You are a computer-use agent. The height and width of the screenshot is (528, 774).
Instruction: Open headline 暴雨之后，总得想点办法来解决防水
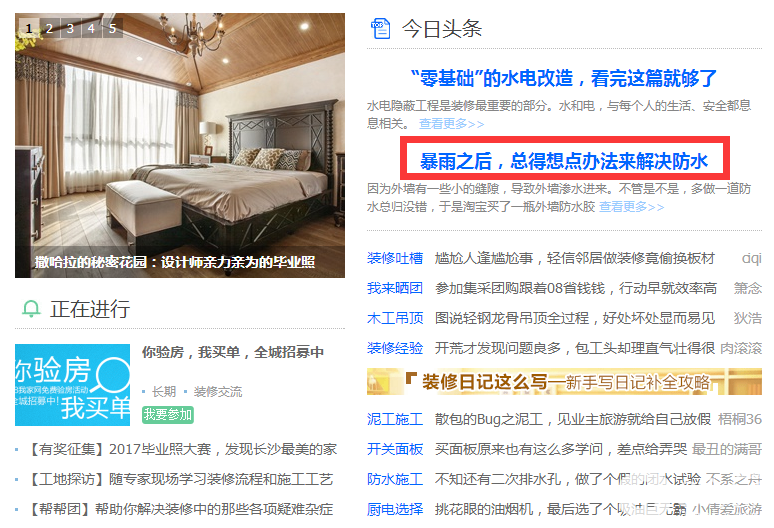[564, 161]
